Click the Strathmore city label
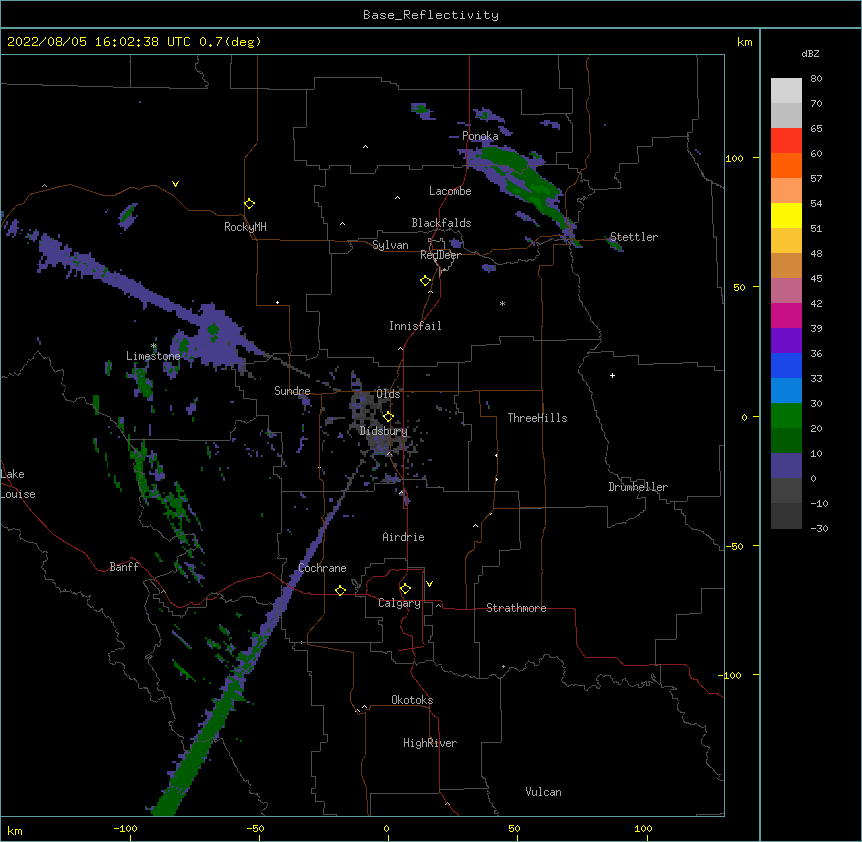Viewport: 862px width, 842px height. click(516, 608)
